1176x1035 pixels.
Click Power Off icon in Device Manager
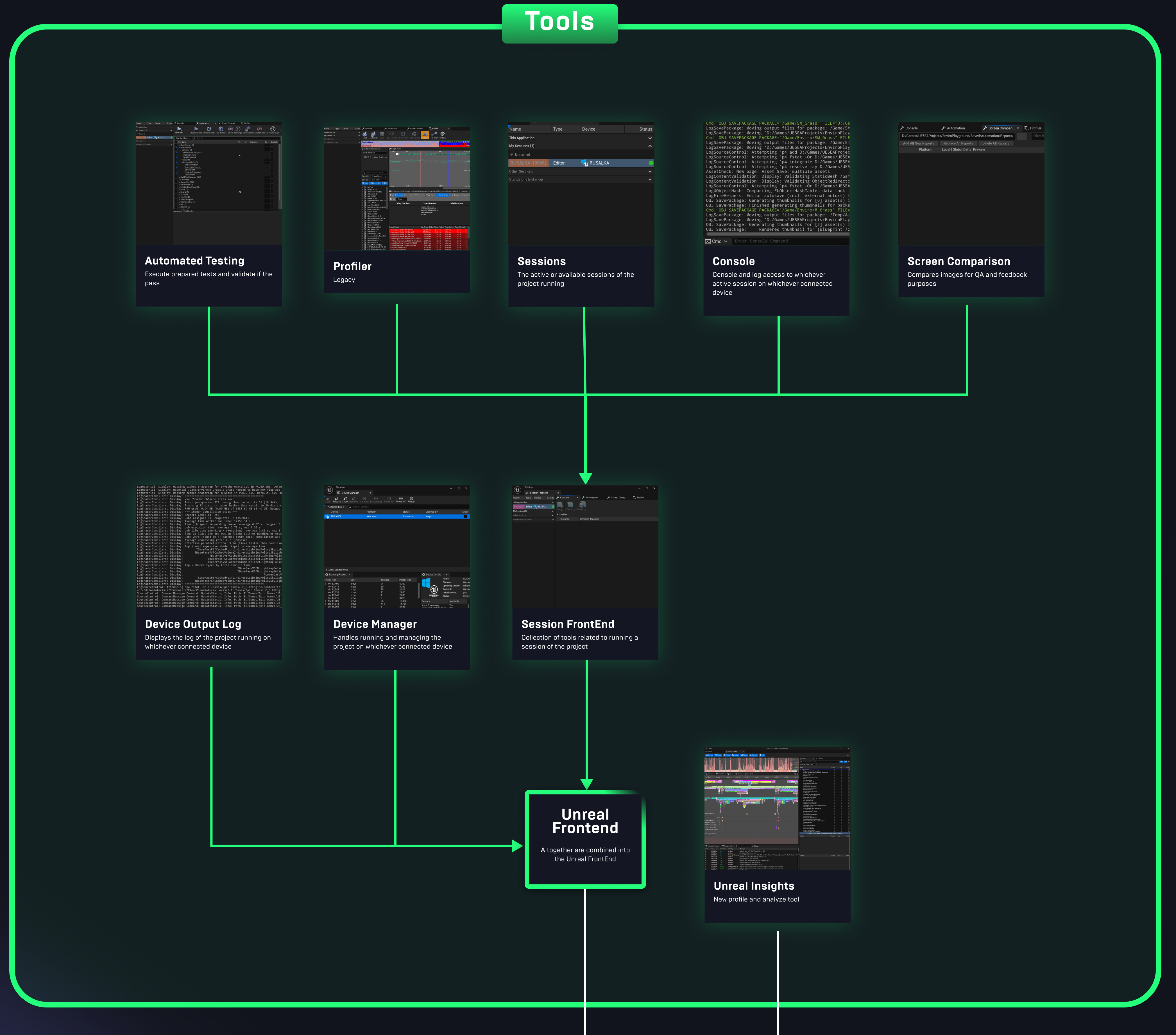tap(401, 499)
